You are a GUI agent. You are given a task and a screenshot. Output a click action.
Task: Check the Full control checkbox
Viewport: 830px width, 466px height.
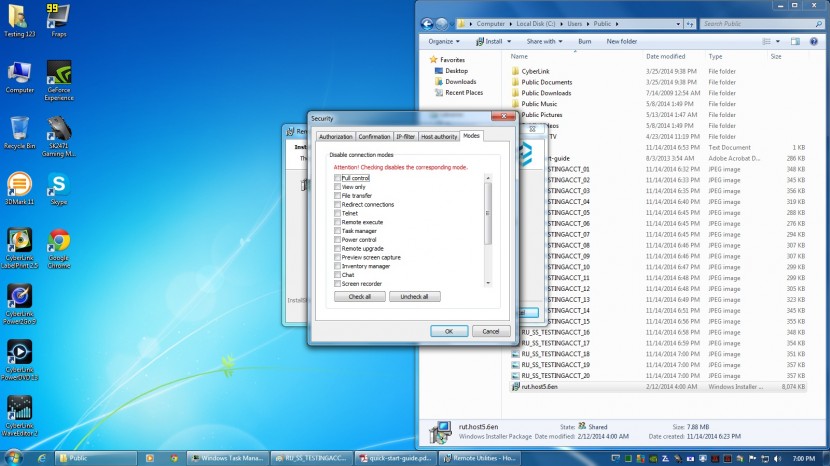337,178
